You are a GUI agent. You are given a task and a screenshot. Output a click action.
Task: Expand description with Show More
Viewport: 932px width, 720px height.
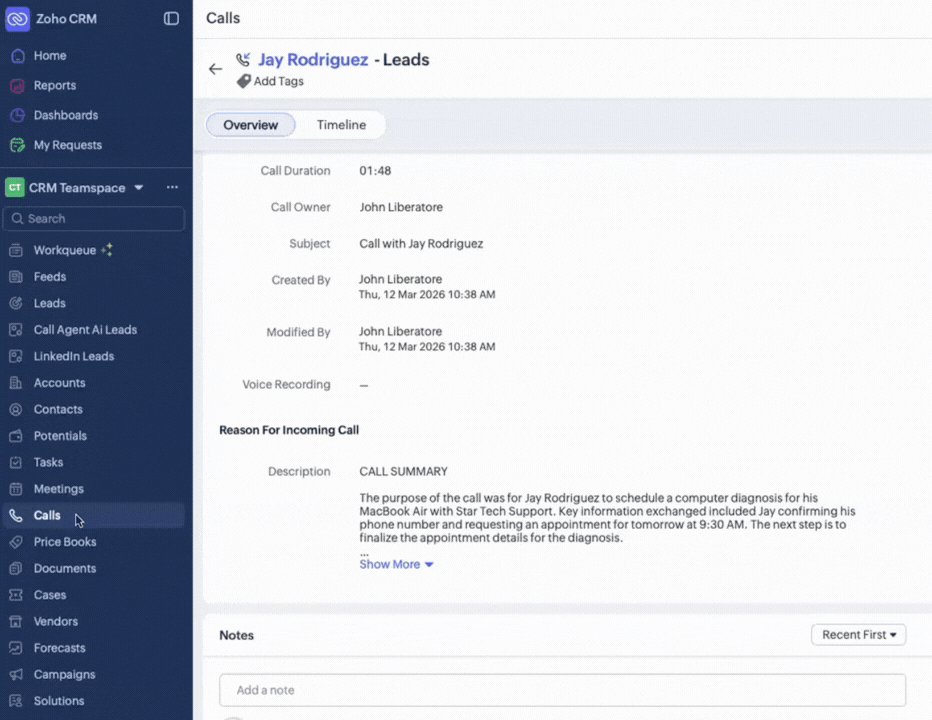(x=396, y=564)
